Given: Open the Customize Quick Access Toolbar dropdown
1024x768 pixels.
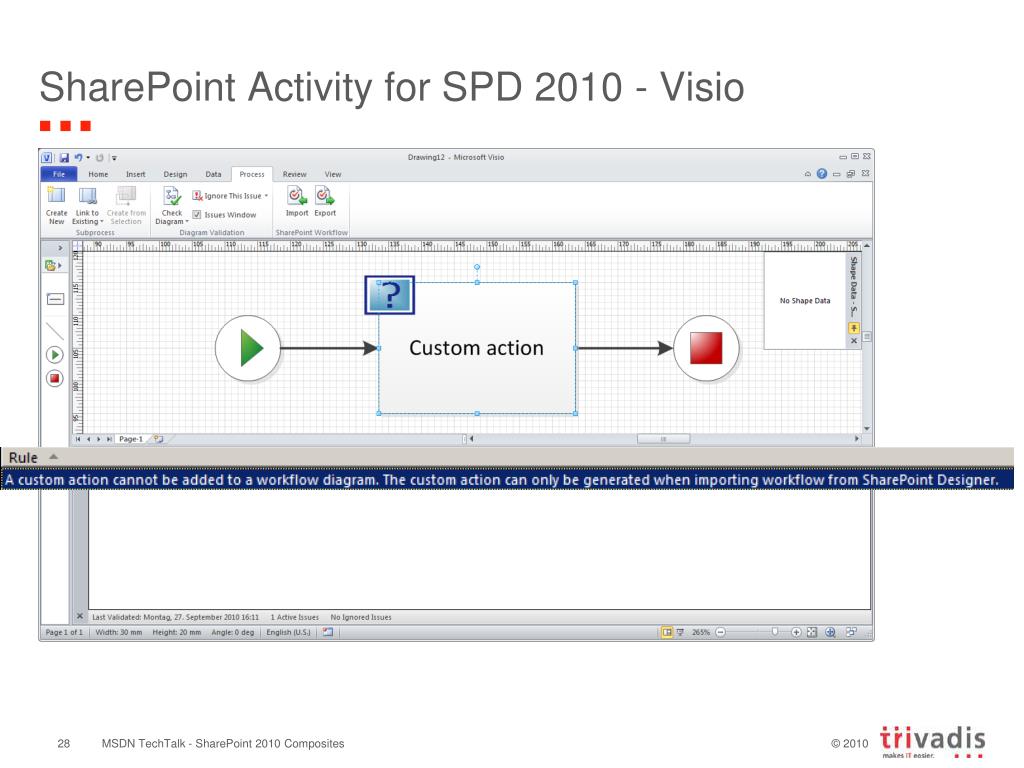Looking at the screenshot, I should point(114,158).
